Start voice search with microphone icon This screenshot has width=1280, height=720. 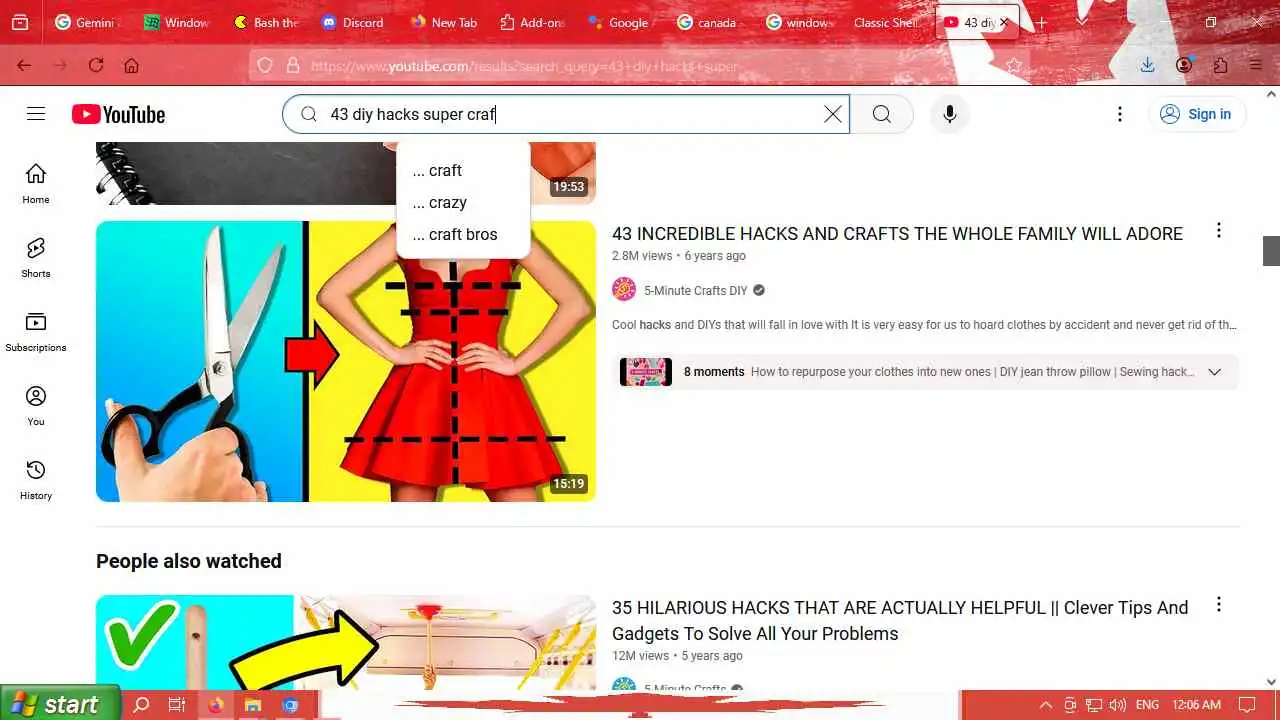click(950, 114)
